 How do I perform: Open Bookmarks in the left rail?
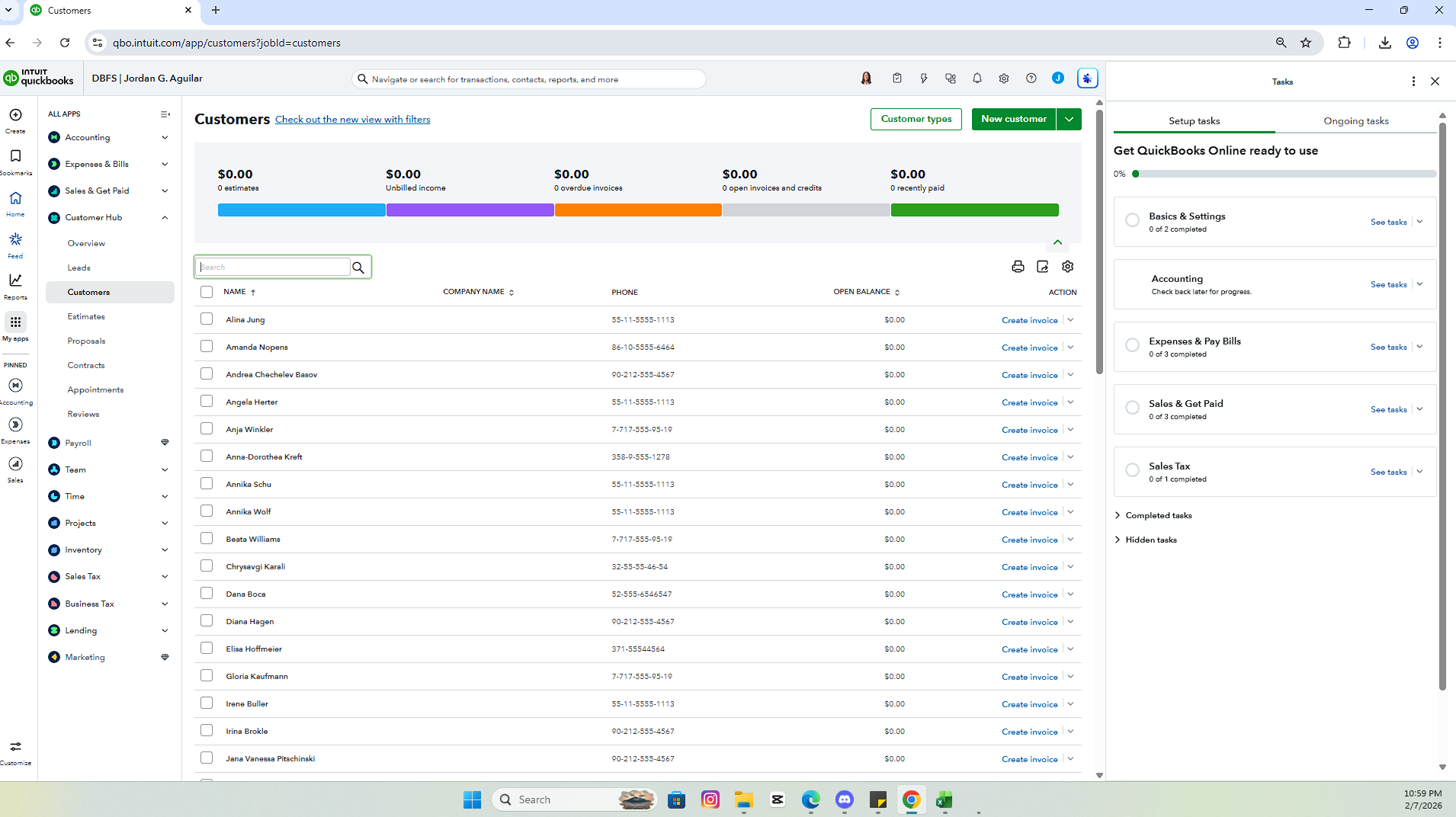tap(15, 156)
